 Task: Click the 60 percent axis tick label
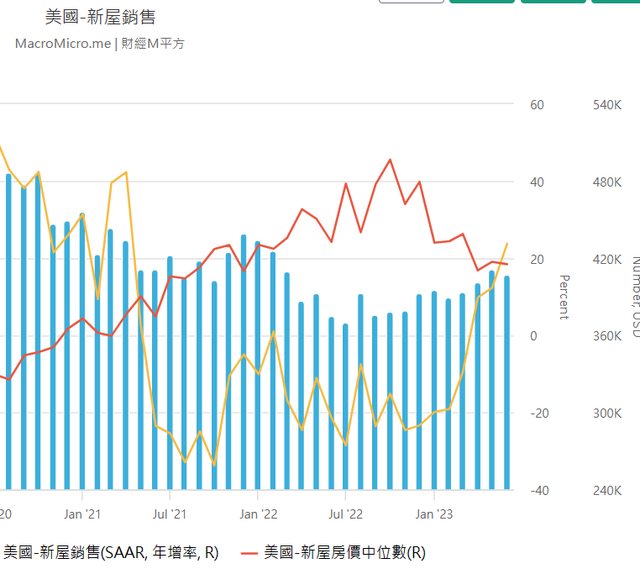point(537,105)
